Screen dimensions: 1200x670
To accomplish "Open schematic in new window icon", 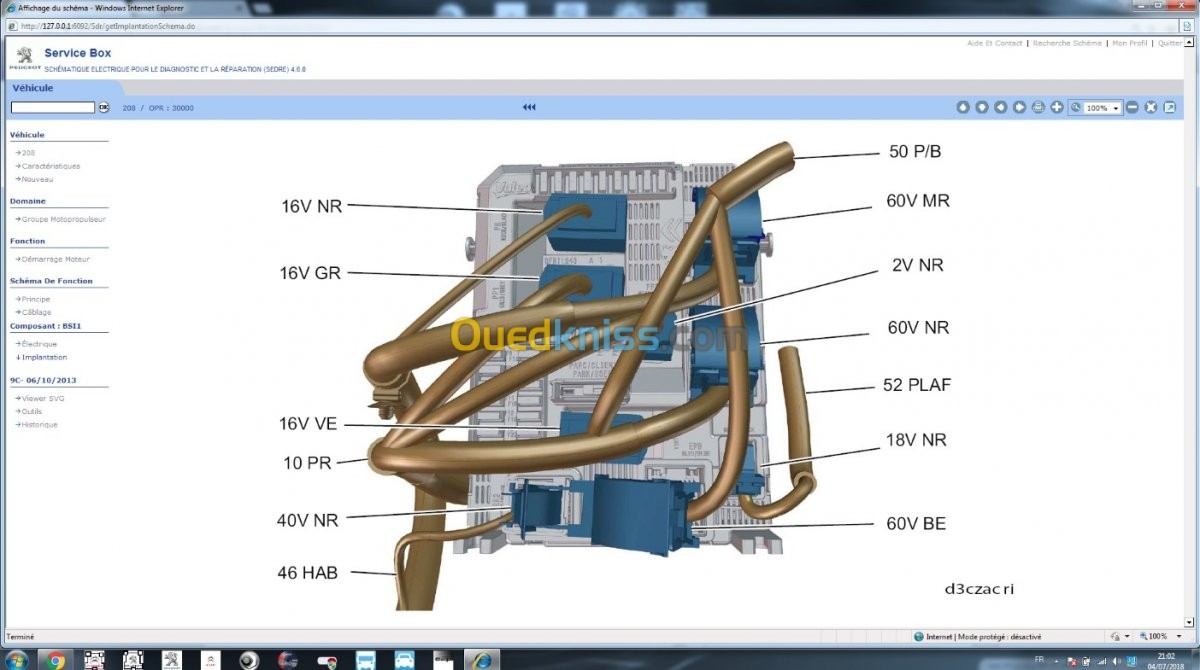I will [x=1170, y=107].
